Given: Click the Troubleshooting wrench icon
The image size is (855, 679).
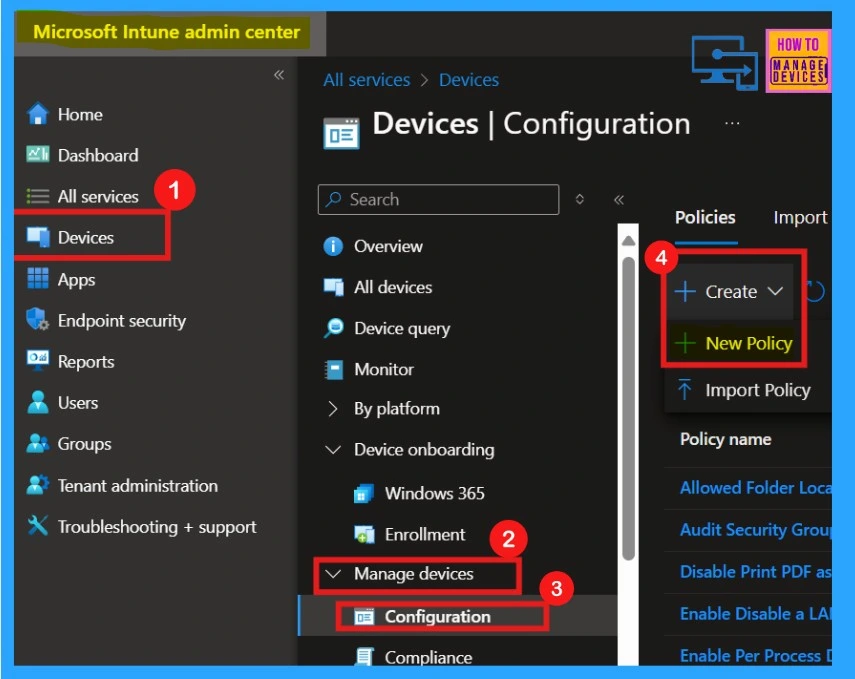Looking at the screenshot, I should click(38, 526).
